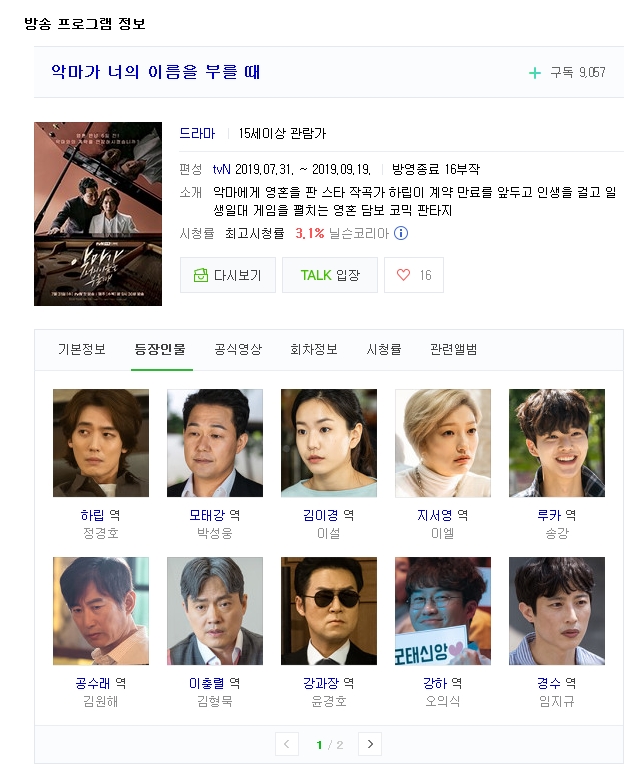
Task: Open the Nielsen Korea info icon
Action: tap(401, 233)
